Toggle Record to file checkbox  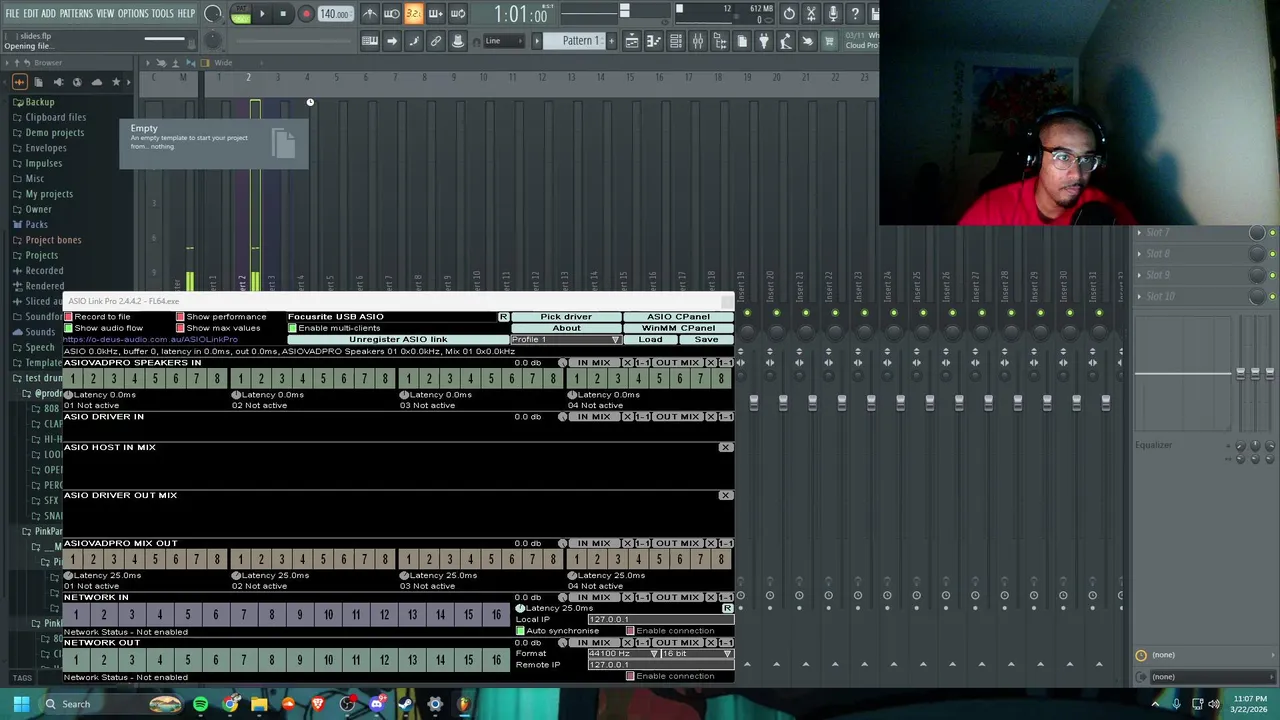68,317
